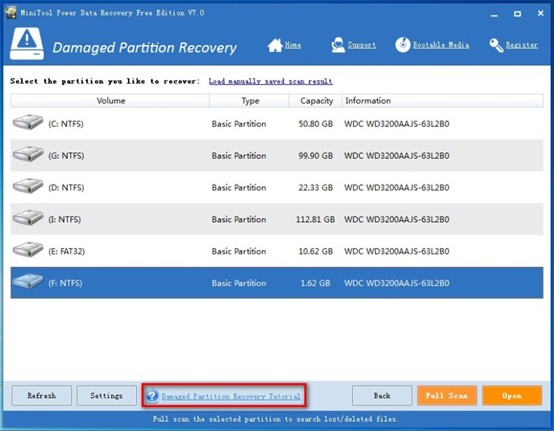Select the G: NTFS drive icon
This screenshot has height=431, width=554.
[x=28, y=154]
